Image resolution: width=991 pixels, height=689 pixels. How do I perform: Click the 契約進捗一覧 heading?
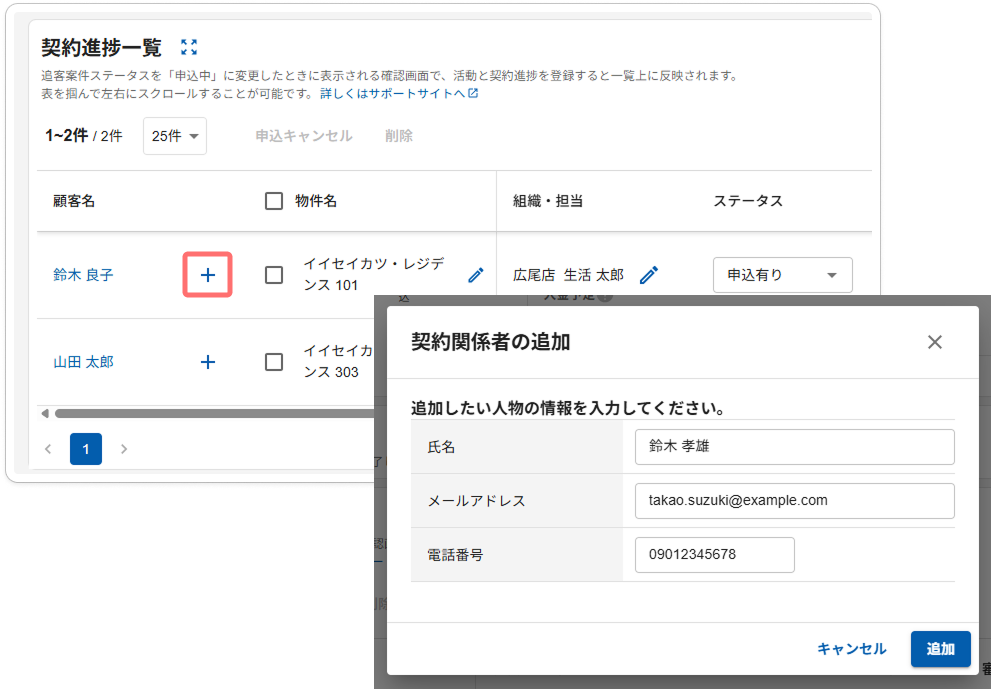[x=102, y=47]
